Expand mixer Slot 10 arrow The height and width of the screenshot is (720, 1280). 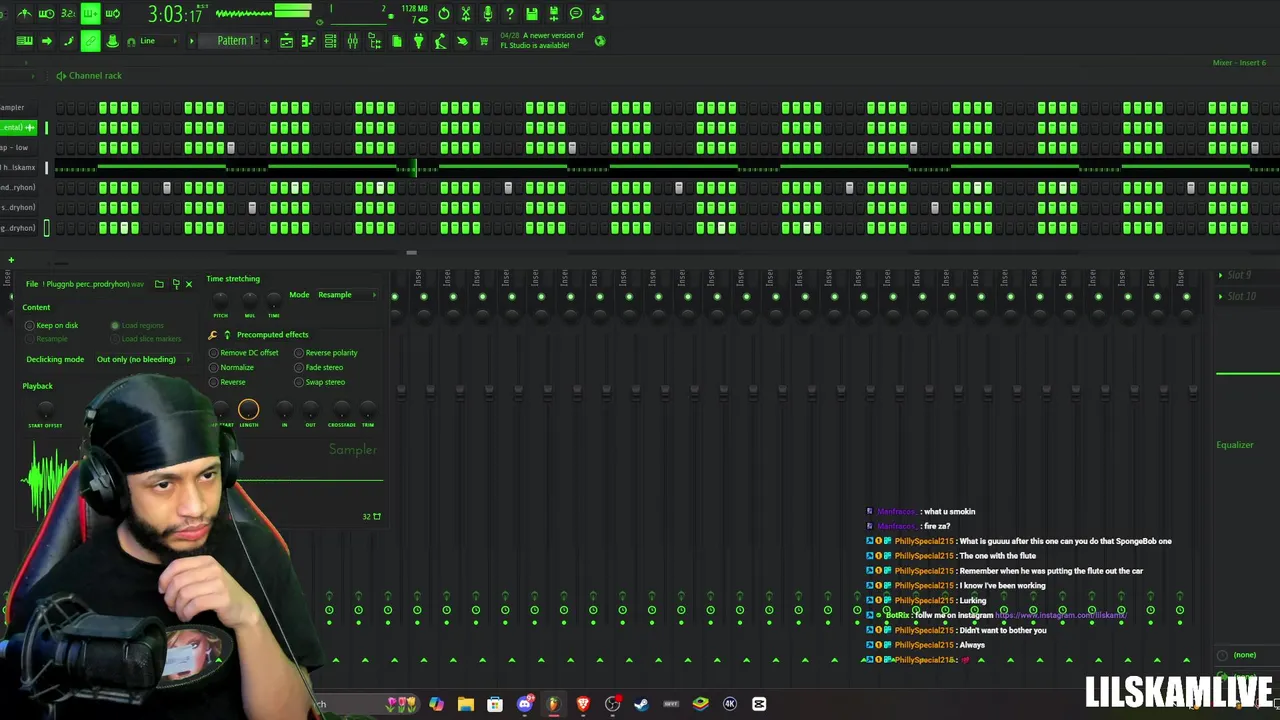(1220, 297)
